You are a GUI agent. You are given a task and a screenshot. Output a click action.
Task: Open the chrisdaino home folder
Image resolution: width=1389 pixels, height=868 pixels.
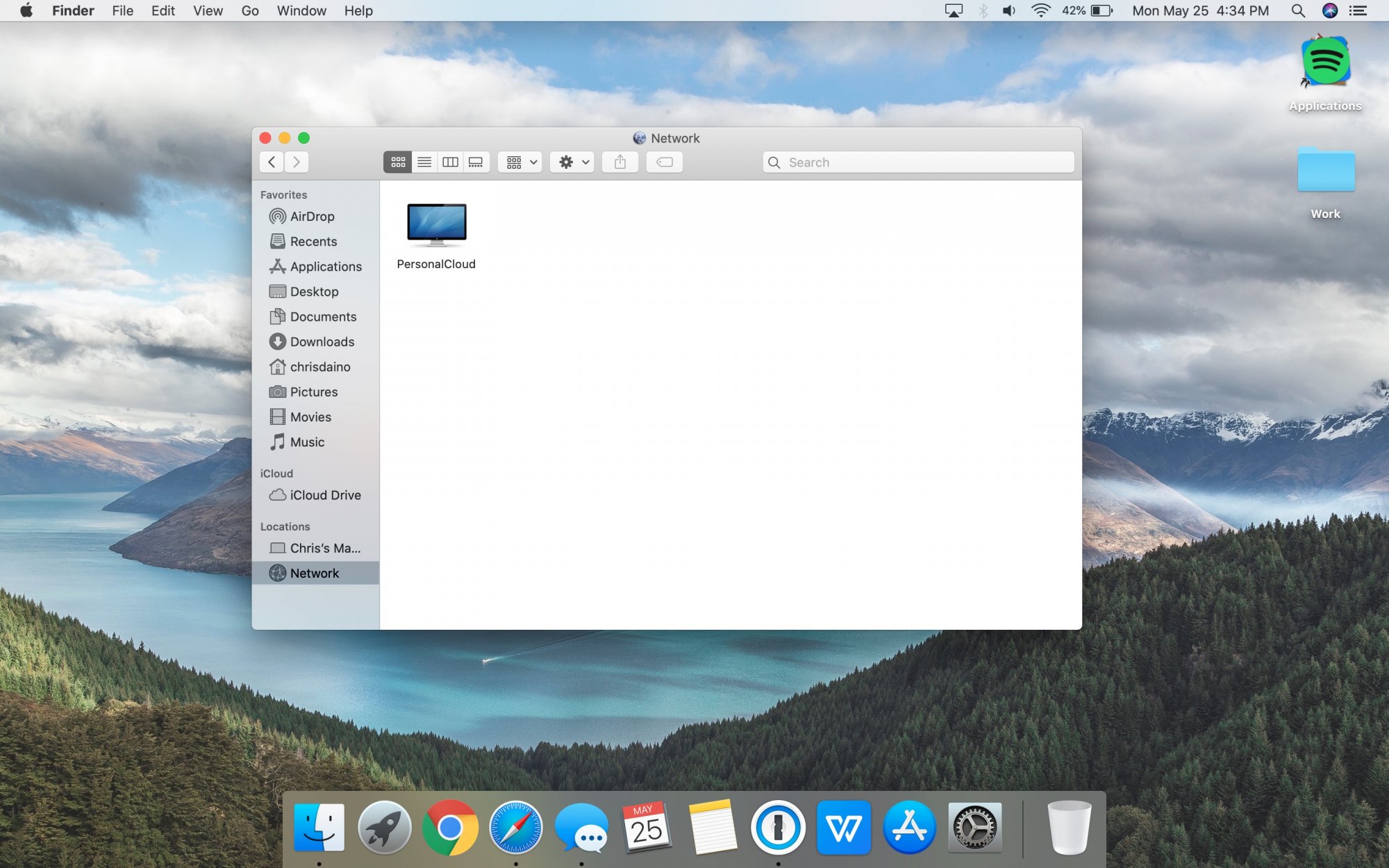coord(315,366)
